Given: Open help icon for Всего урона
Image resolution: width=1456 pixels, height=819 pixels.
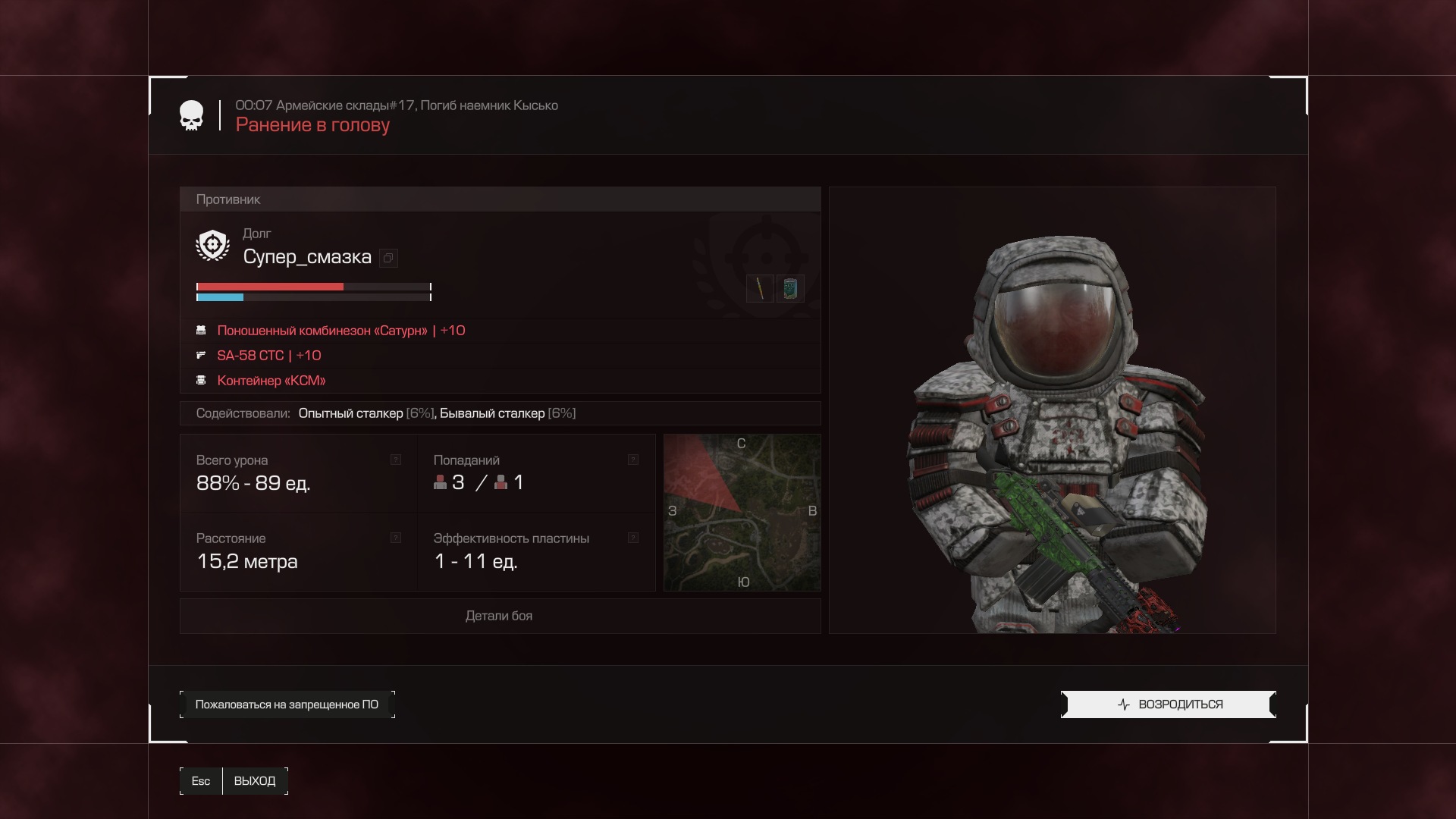Looking at the screenshot, I should (396, 460).
